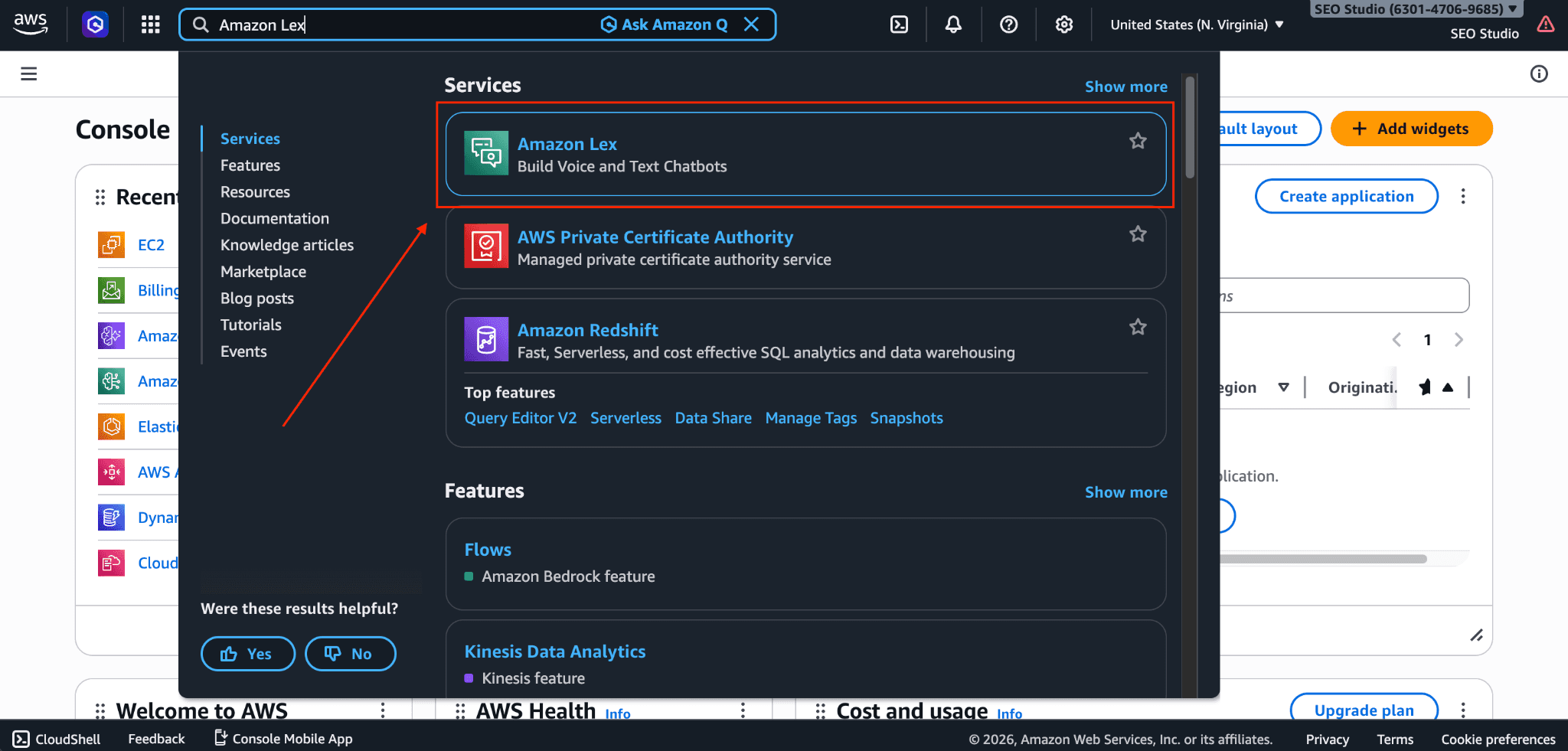Open the Billing recently visited icon

click(x=112, y=290)
